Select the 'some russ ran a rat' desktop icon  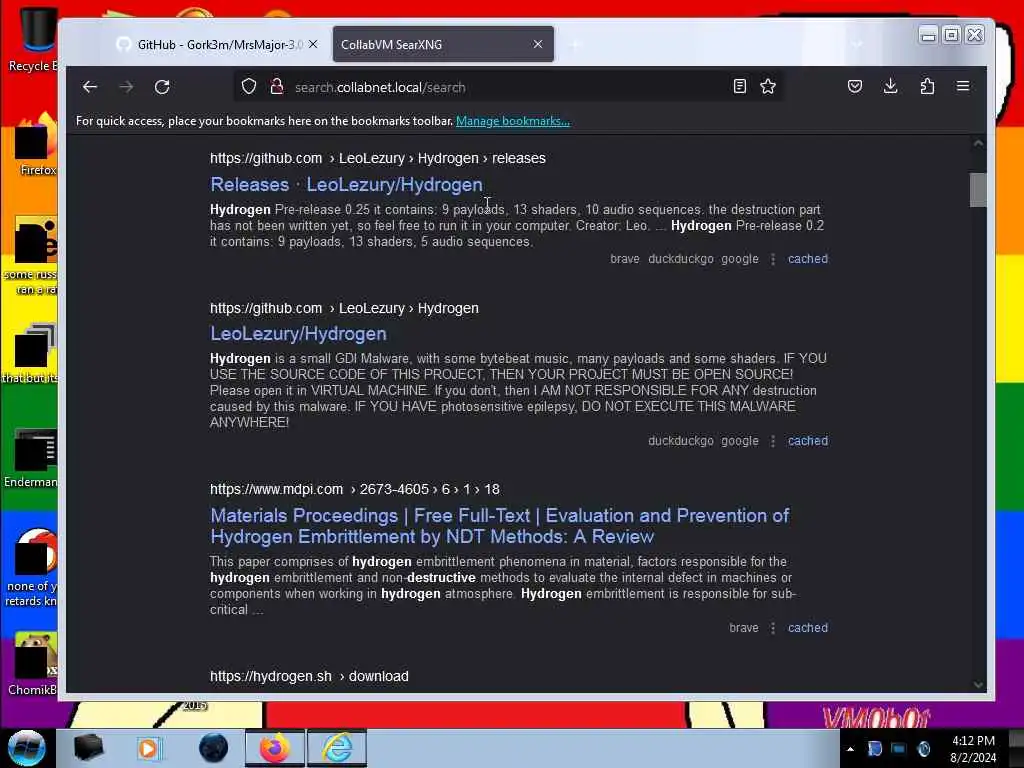click(31, 257)
